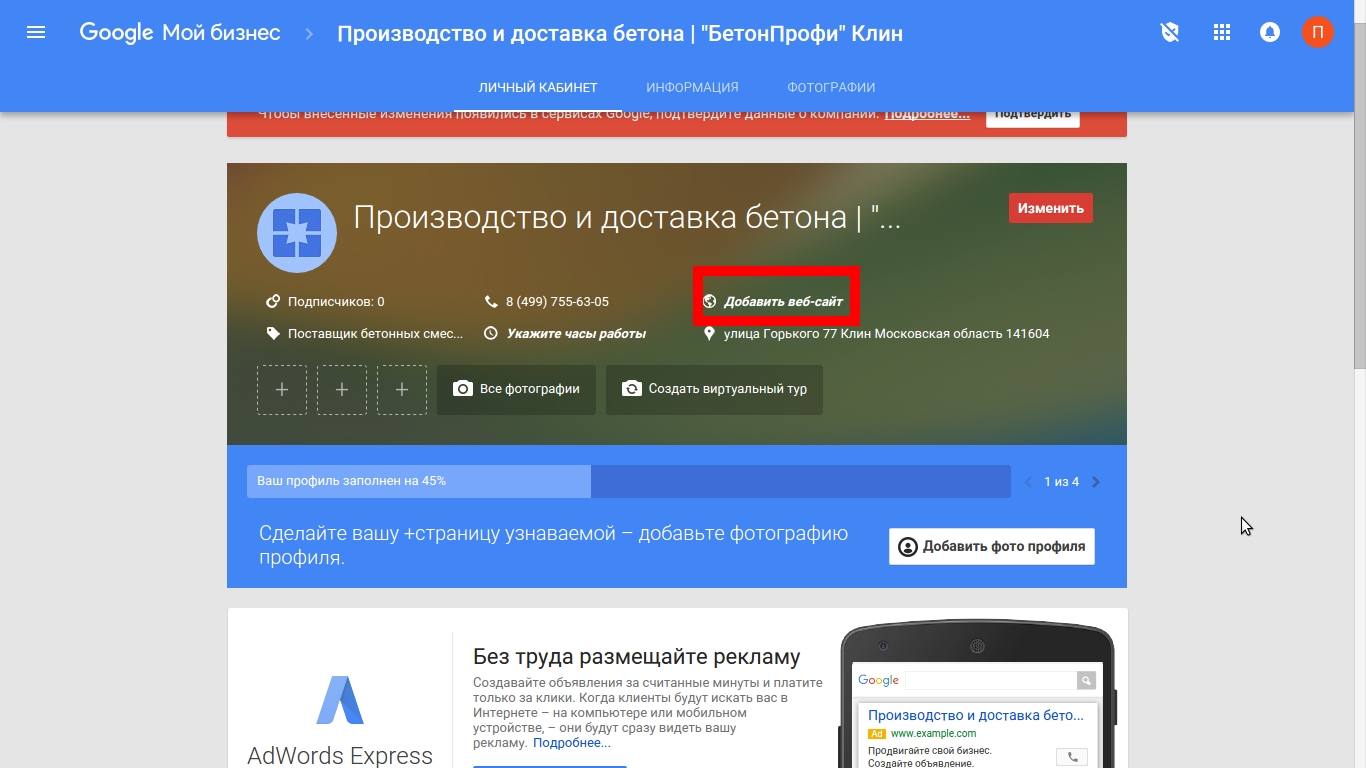The width and height of the screenshot is (1366, 768).
Task: Click the globe icon beside Добавить веб-сайт
Action: coord(710,301)
